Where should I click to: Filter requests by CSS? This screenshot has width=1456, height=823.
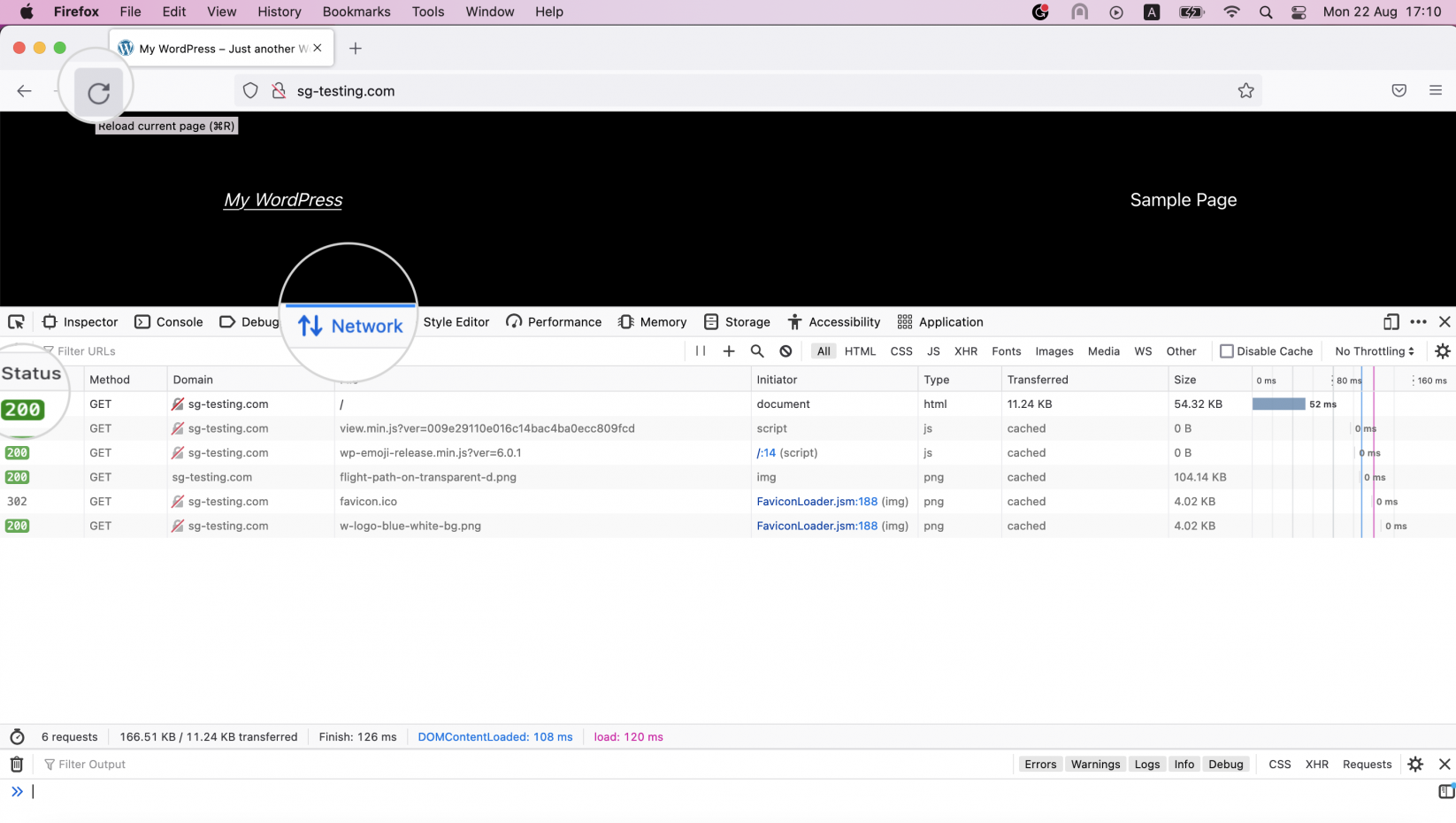(x=901, y=351)
